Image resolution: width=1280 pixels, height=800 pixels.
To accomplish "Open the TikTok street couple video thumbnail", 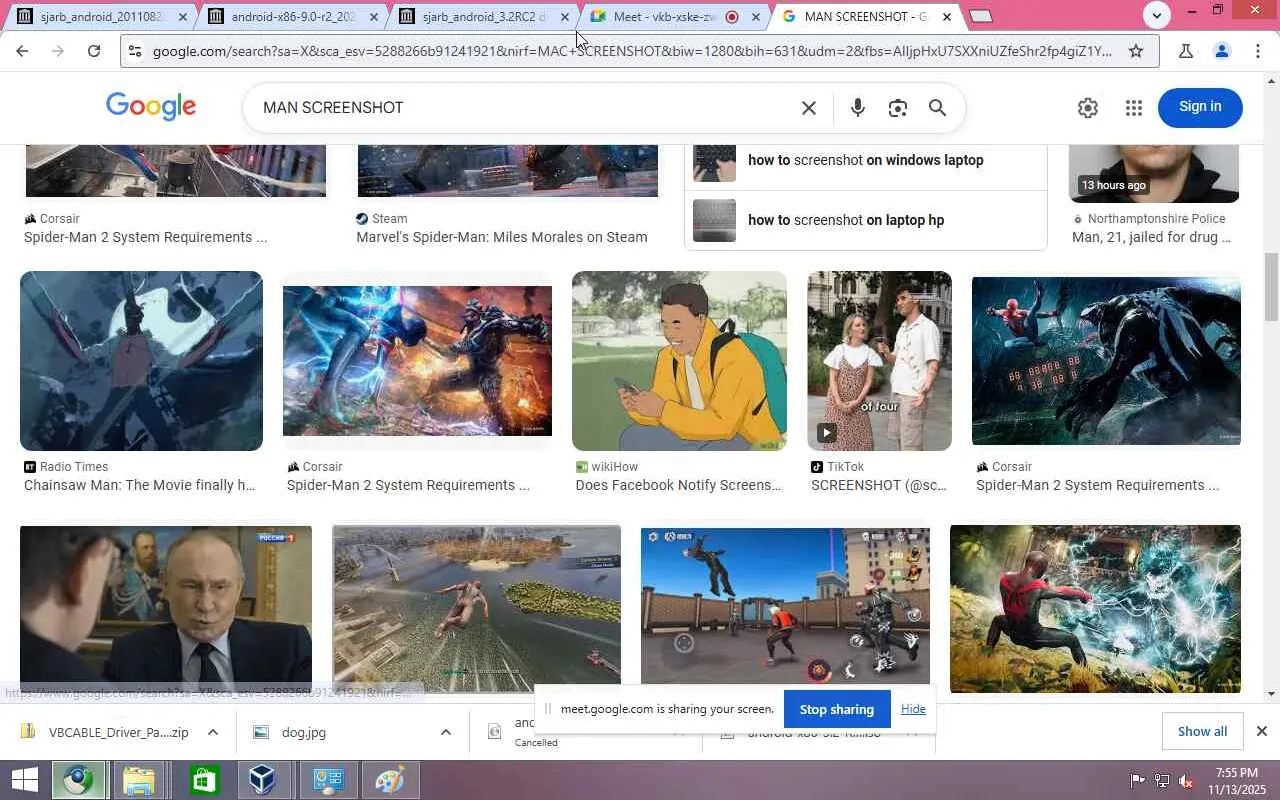I will point(880,361).
